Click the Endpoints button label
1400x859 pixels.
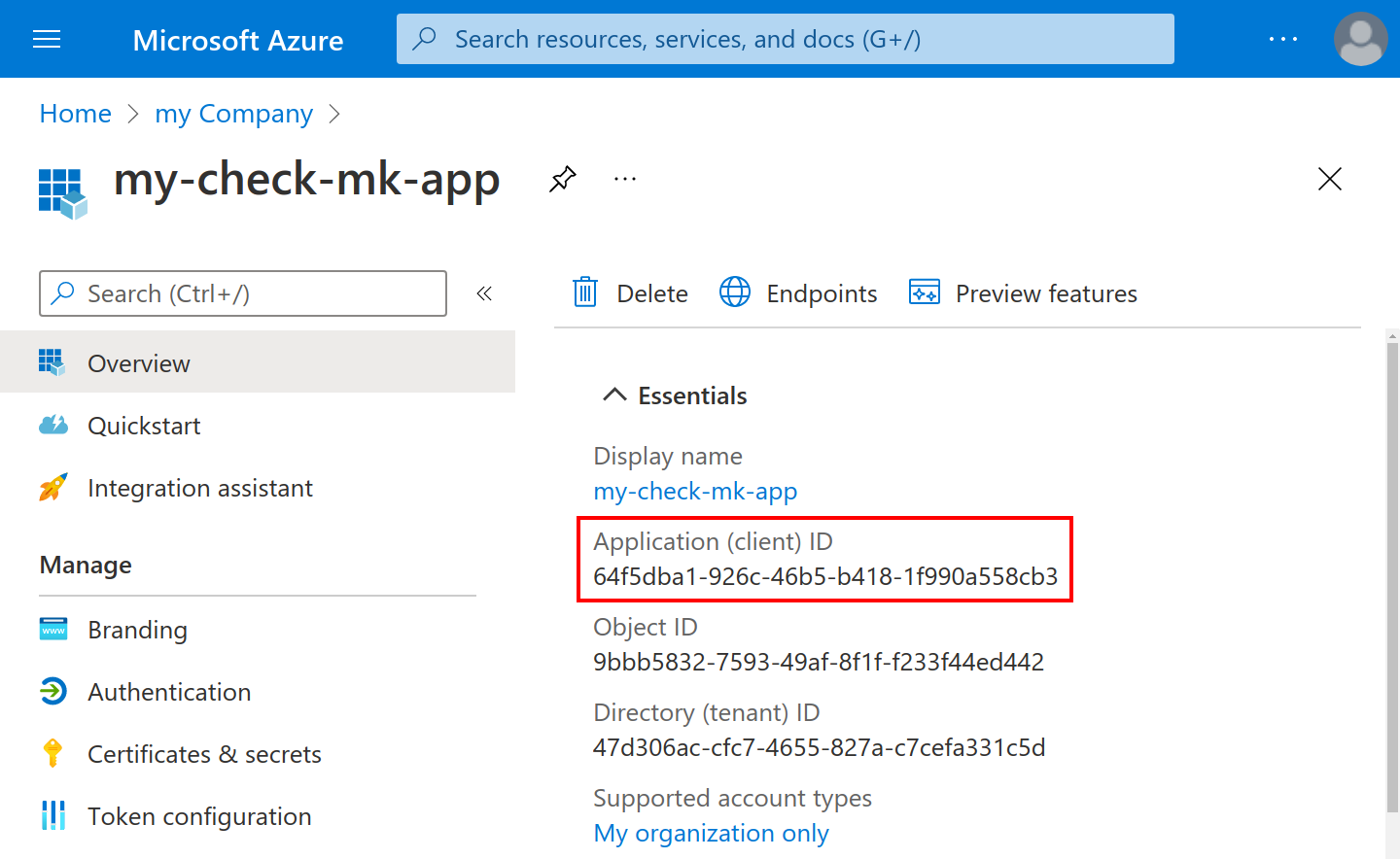822,293
